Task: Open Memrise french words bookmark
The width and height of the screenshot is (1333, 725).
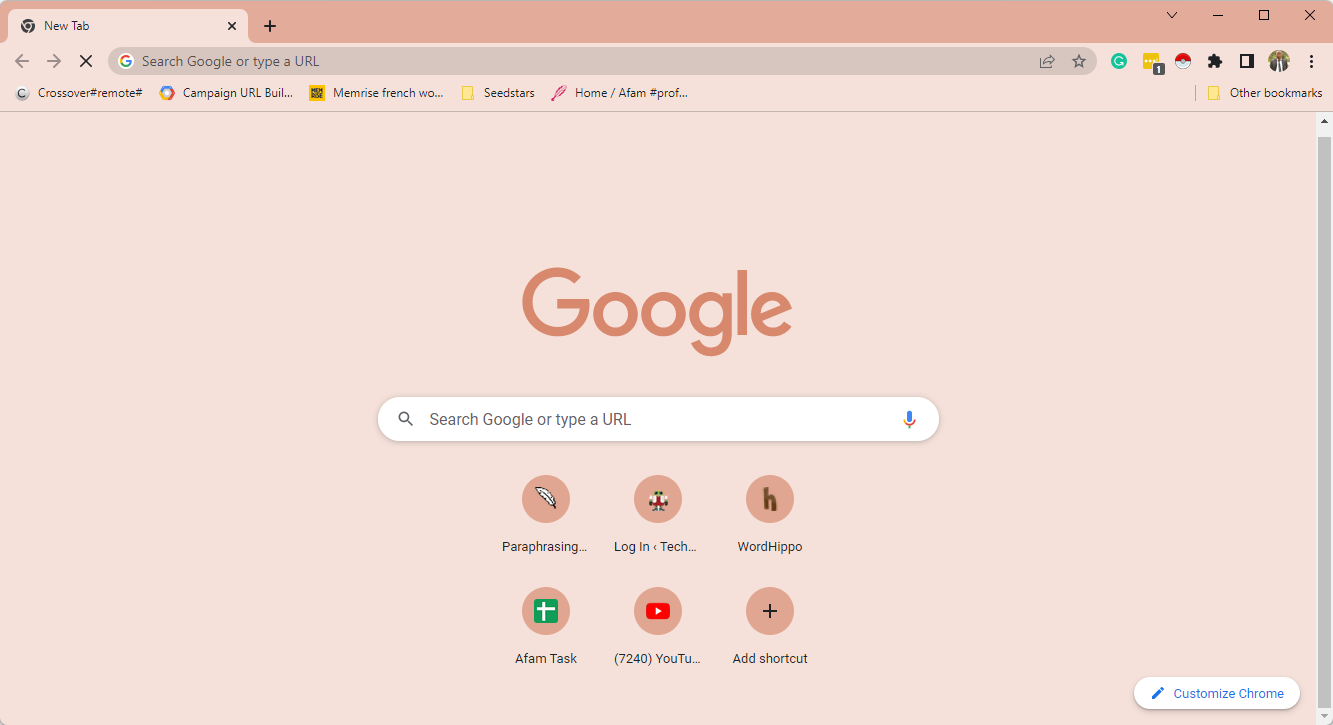Action: coord(376,93)
